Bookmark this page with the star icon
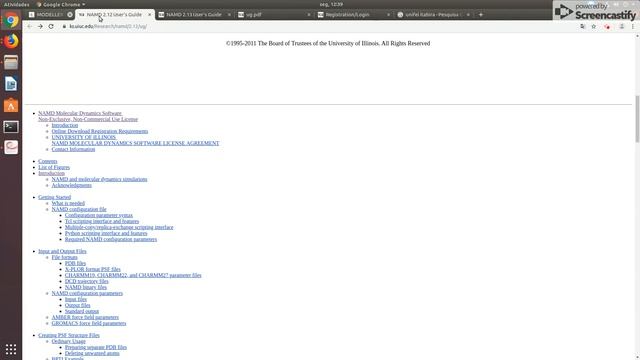This screenshot has height=360, width=640. pyautogui.click(x=593, y=26)
